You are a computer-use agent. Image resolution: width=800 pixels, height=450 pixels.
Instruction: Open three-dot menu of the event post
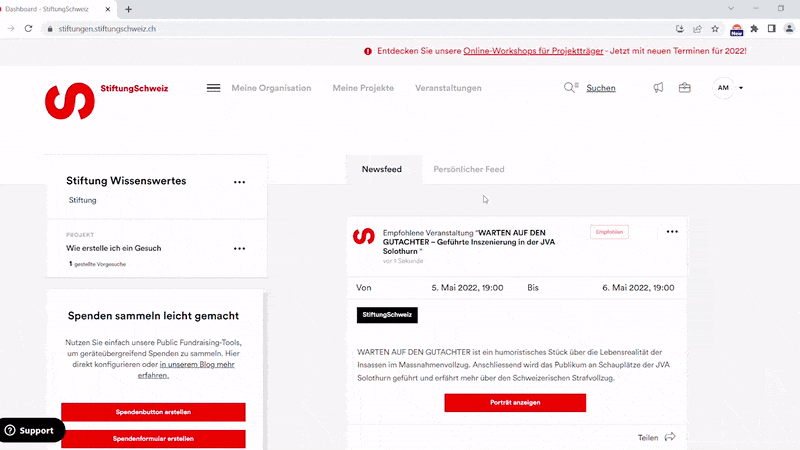point(672,232)
